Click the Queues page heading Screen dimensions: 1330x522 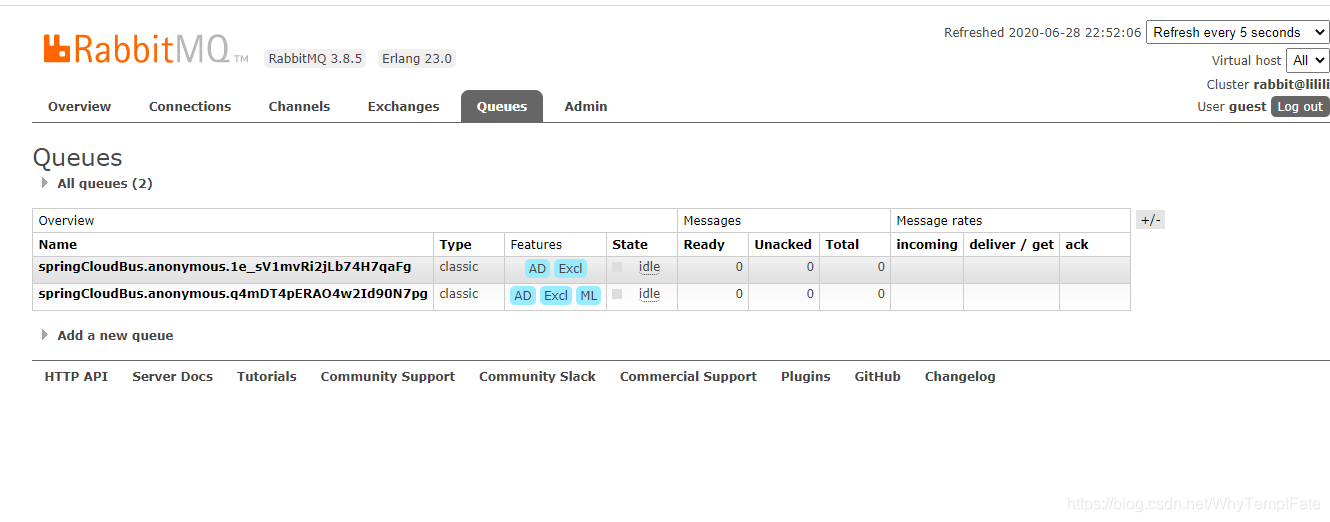[x=78, y=158]
